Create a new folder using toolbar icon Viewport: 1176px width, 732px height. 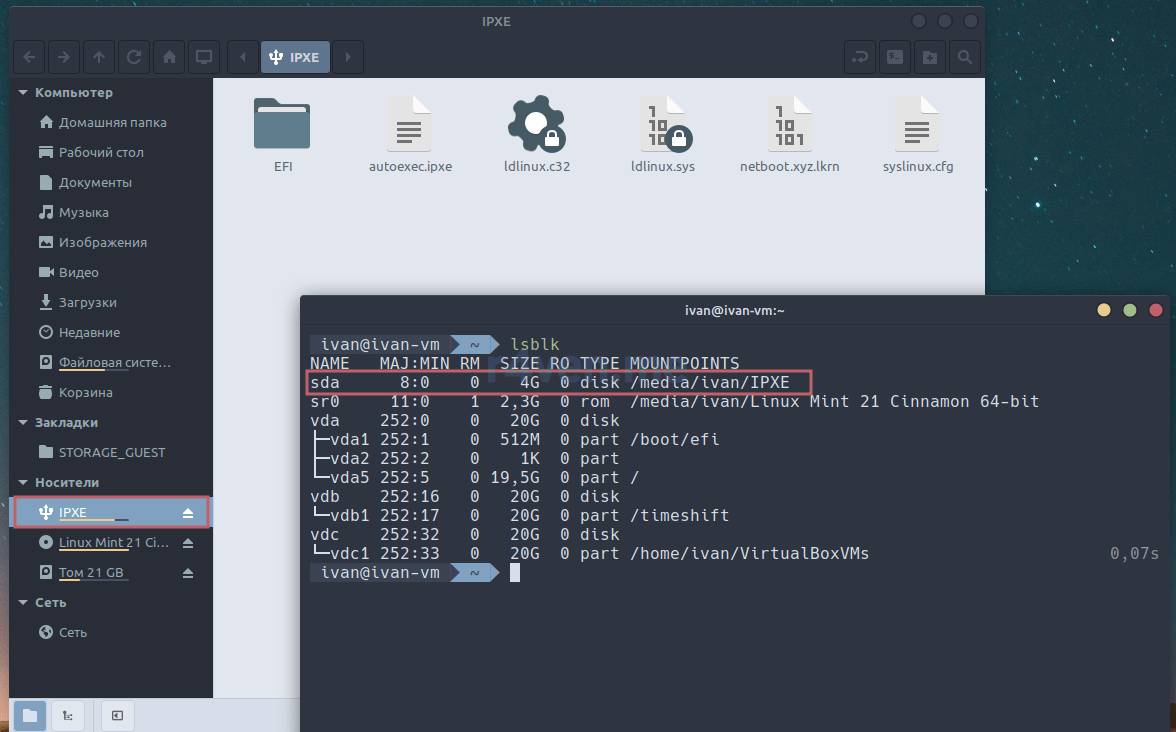929,57
